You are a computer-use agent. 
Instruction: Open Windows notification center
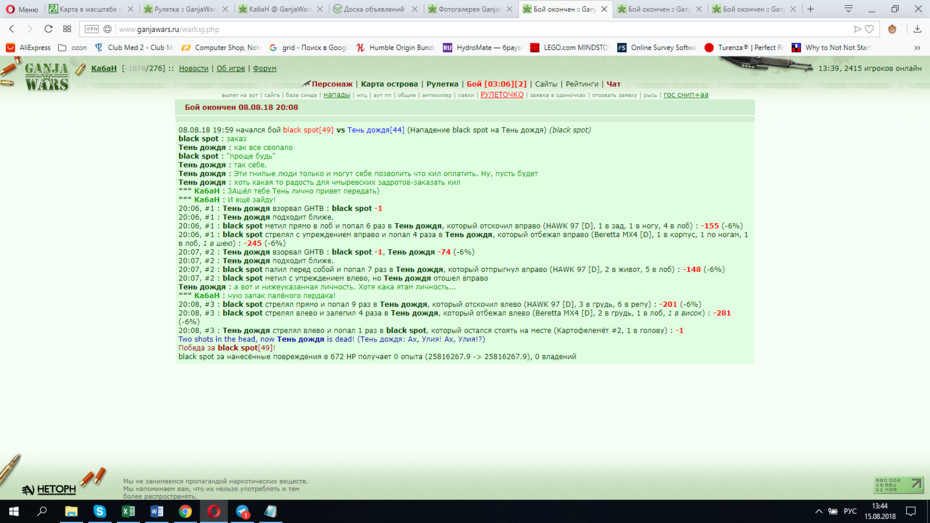click(x=911, y=511)
